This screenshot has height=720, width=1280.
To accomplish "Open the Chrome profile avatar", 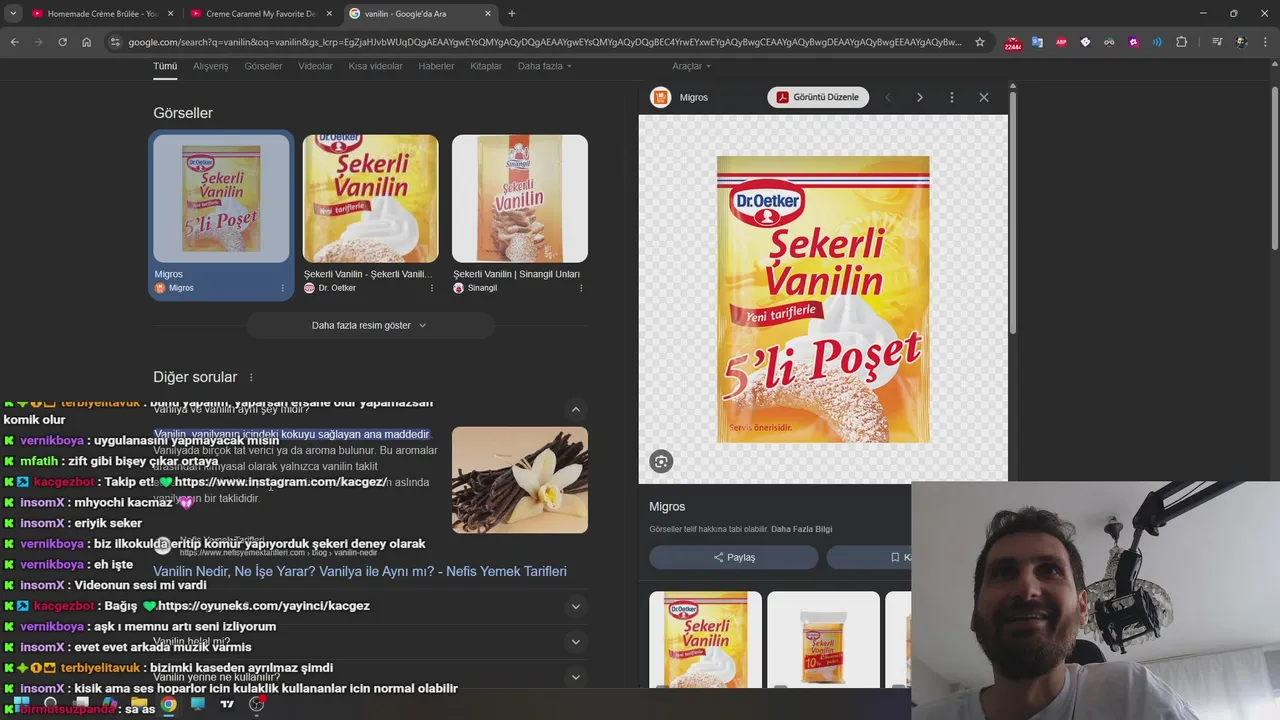I will click(x=1241, y=42).
